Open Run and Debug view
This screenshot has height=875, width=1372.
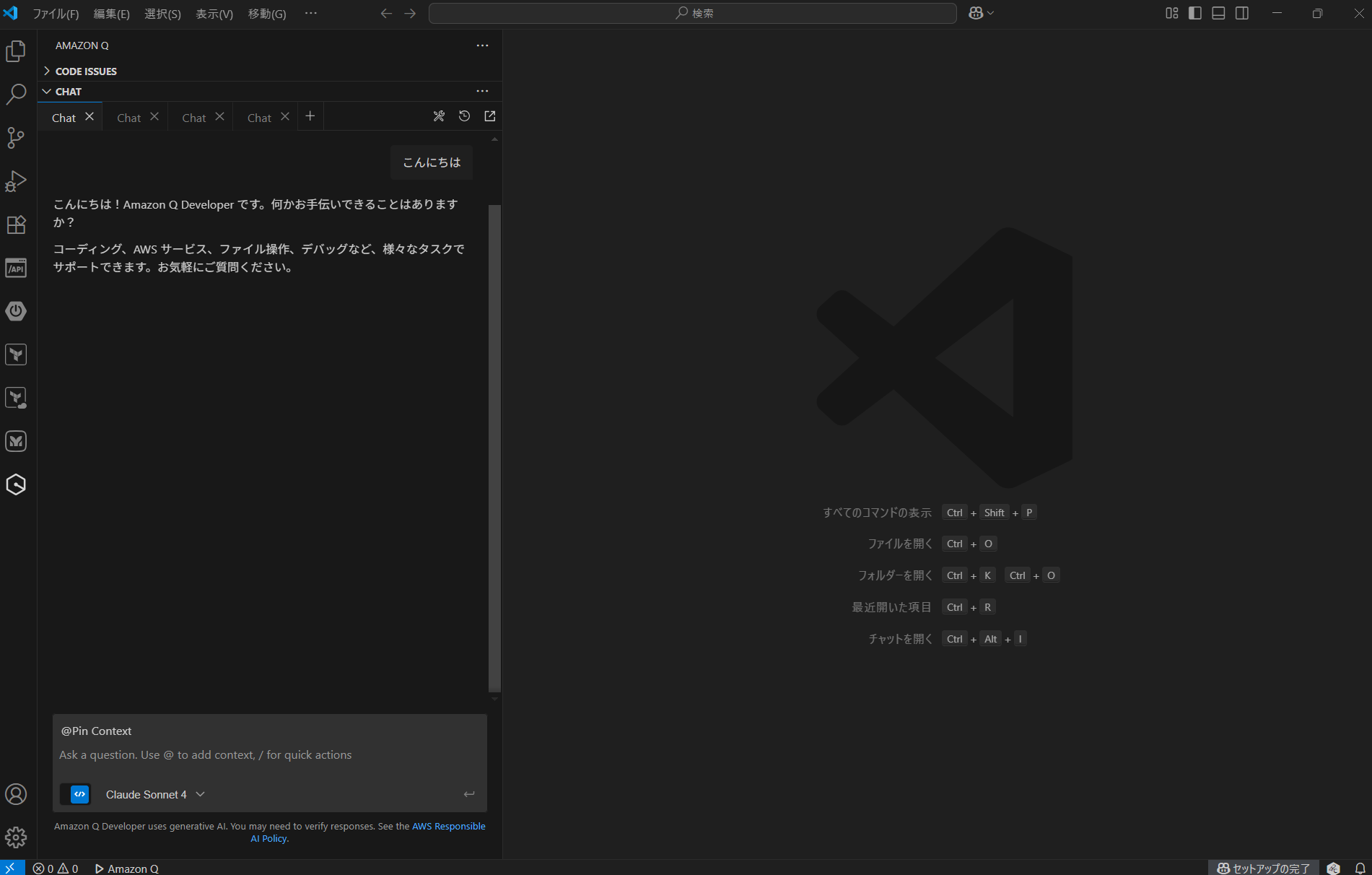[16, 180]
